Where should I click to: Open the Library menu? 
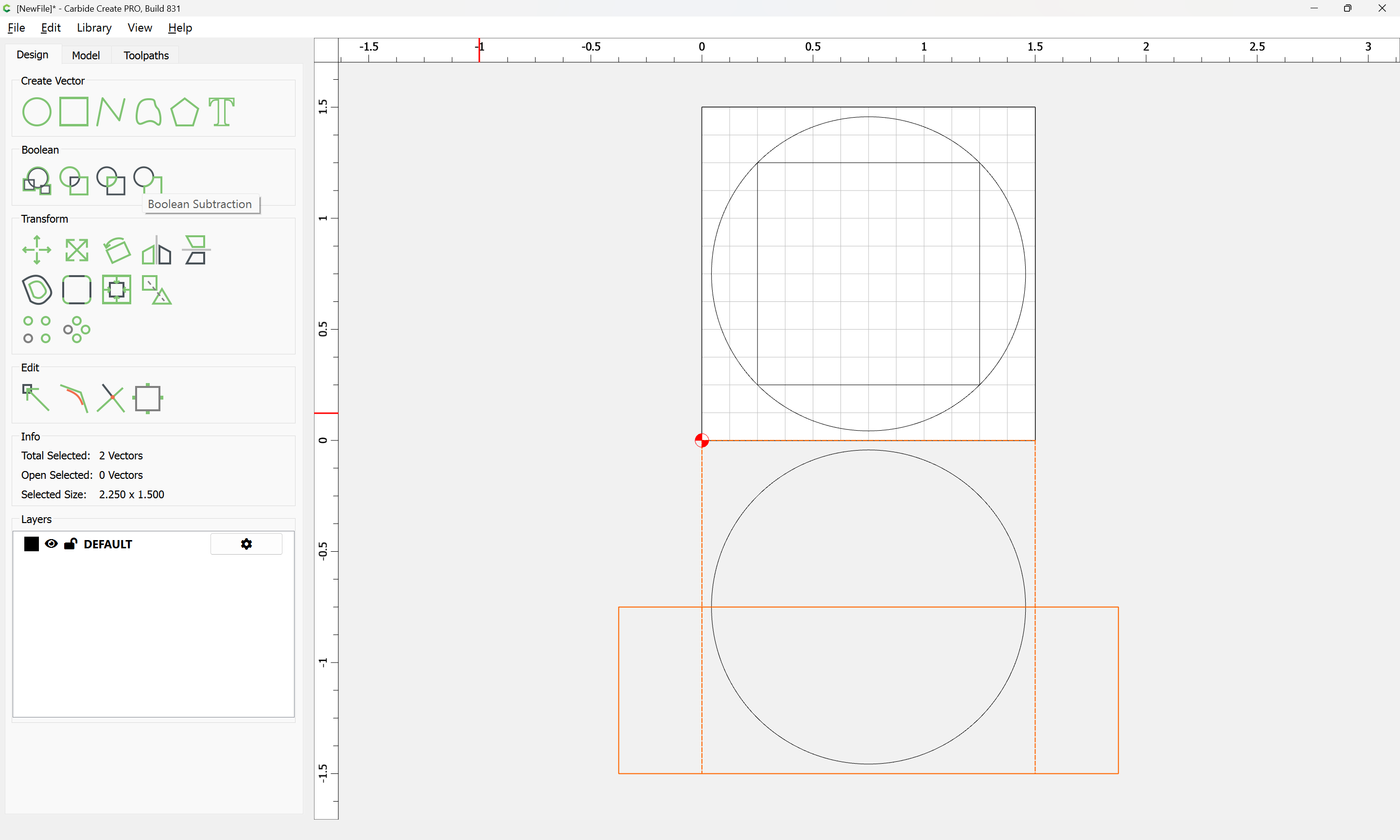(94, 28)
